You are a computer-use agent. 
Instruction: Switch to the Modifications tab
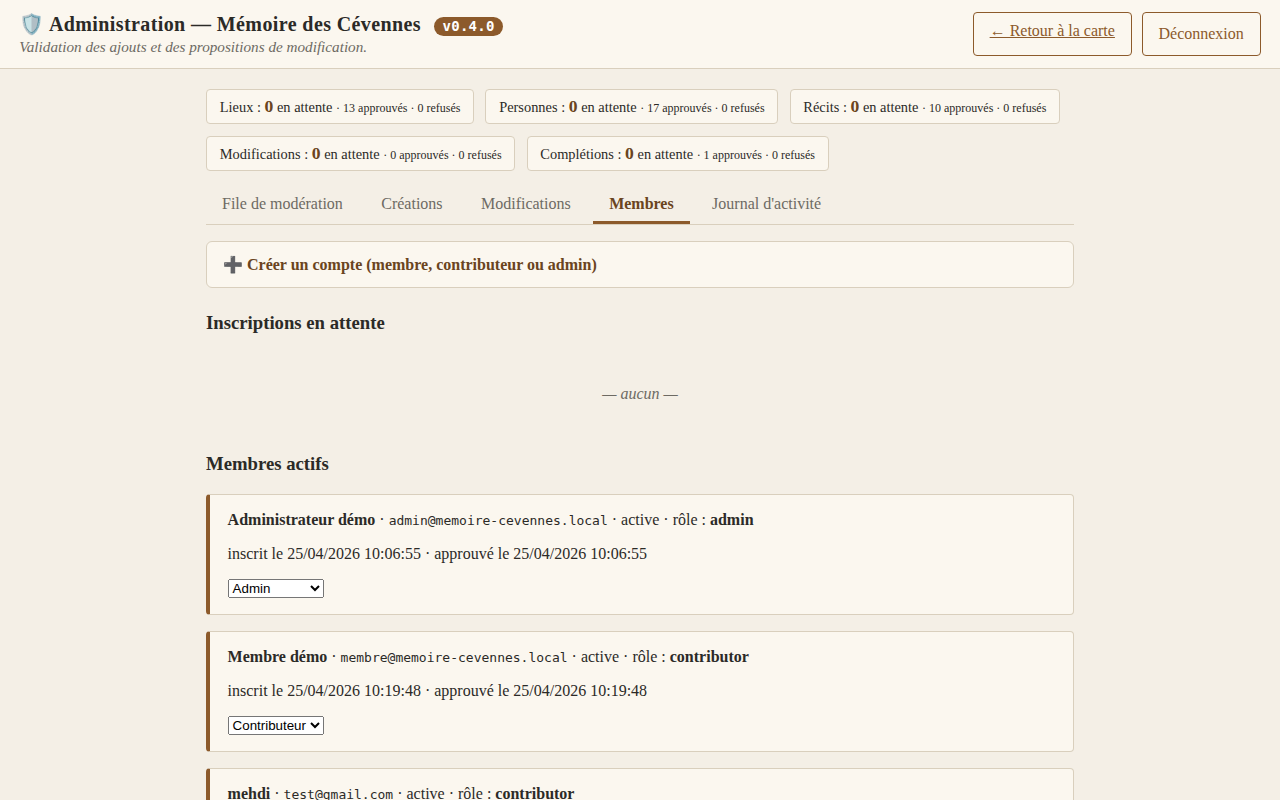click(x=525, y=203)
